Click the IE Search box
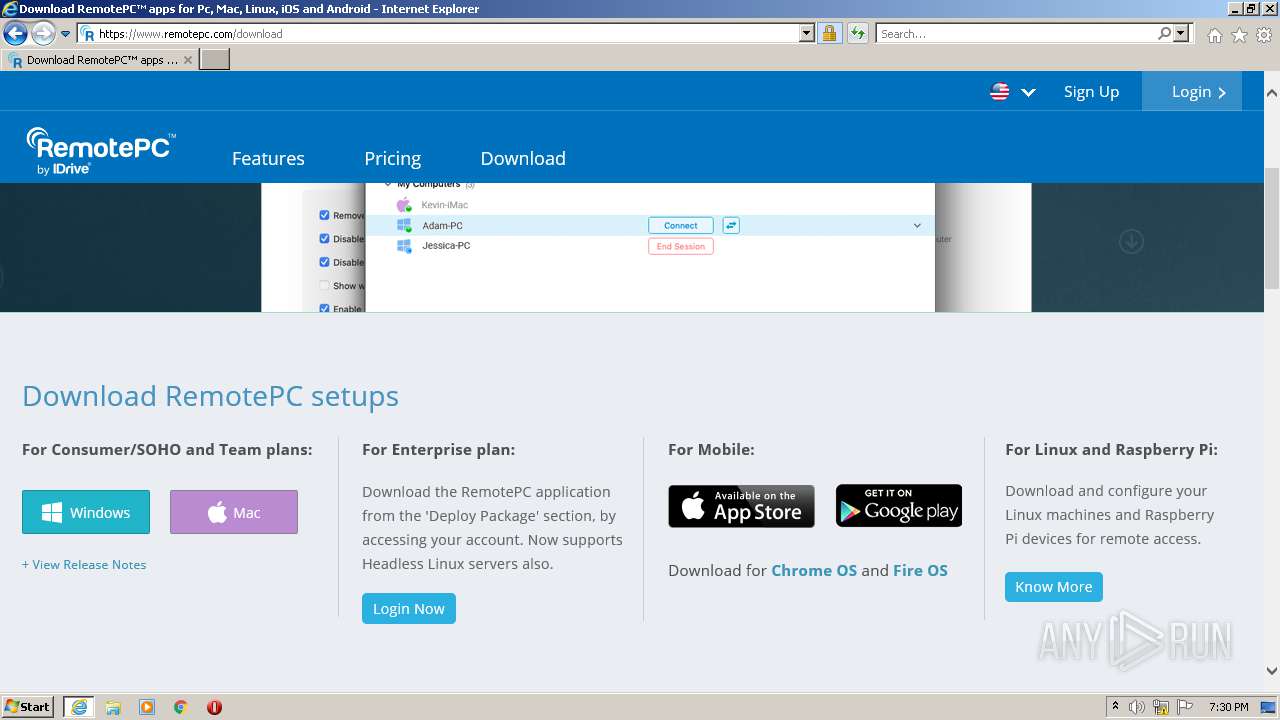This screenshot has width=1280, height=720. coord(1016,33)
